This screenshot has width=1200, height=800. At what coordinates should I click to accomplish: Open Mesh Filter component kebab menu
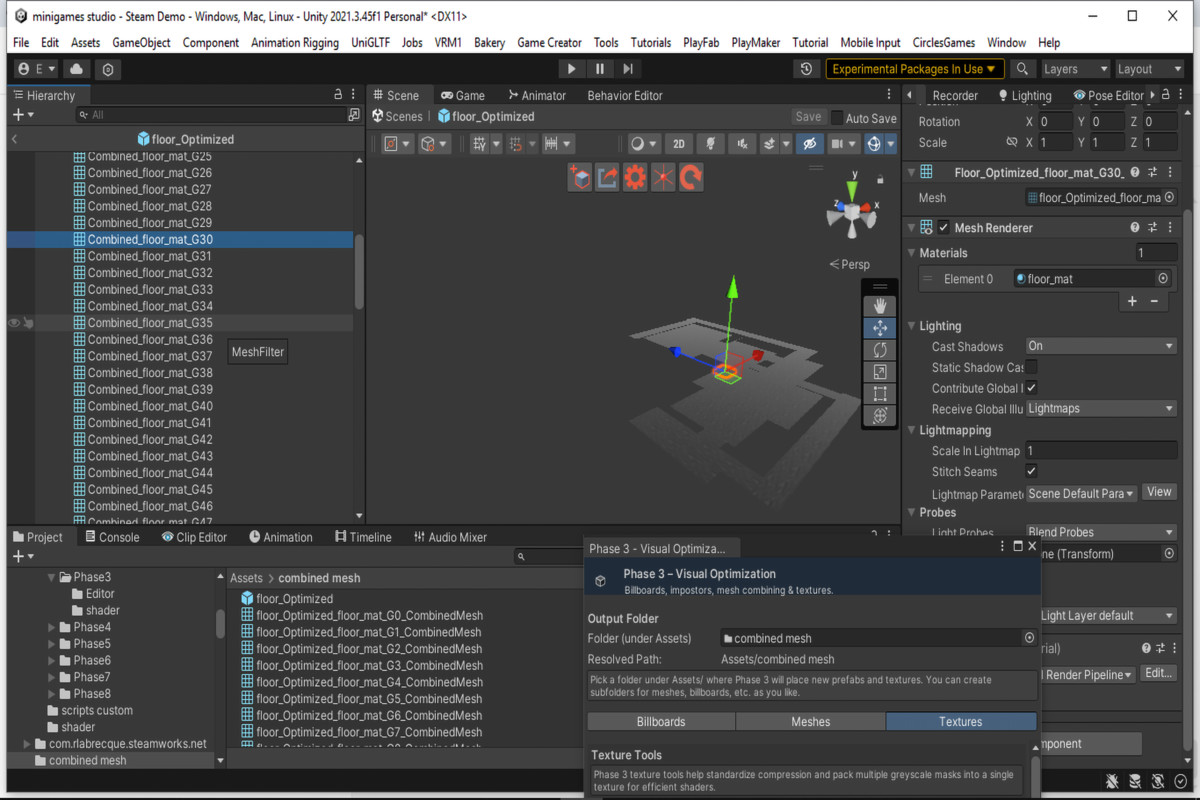1169,172
